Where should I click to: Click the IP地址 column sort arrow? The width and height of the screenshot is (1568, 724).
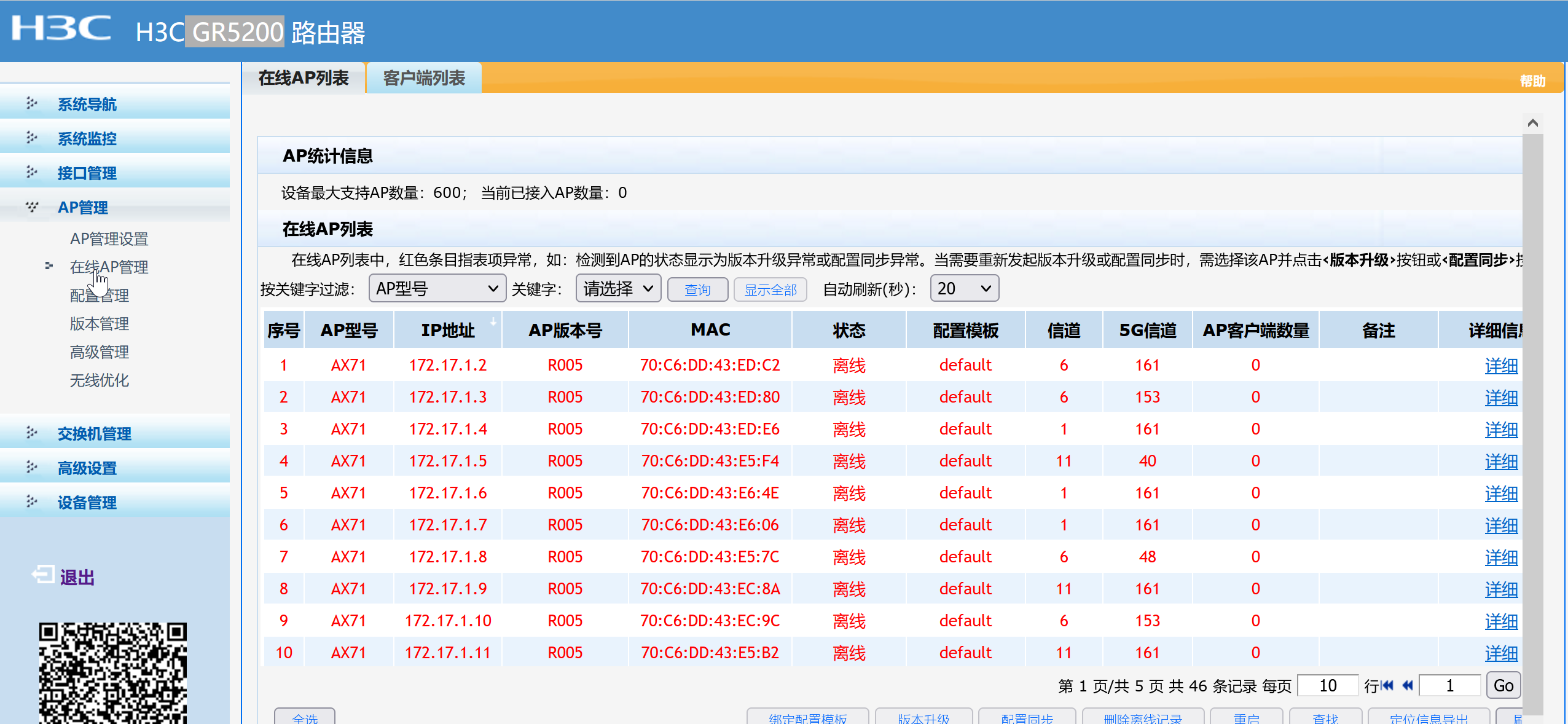click(x=493, y=321)
